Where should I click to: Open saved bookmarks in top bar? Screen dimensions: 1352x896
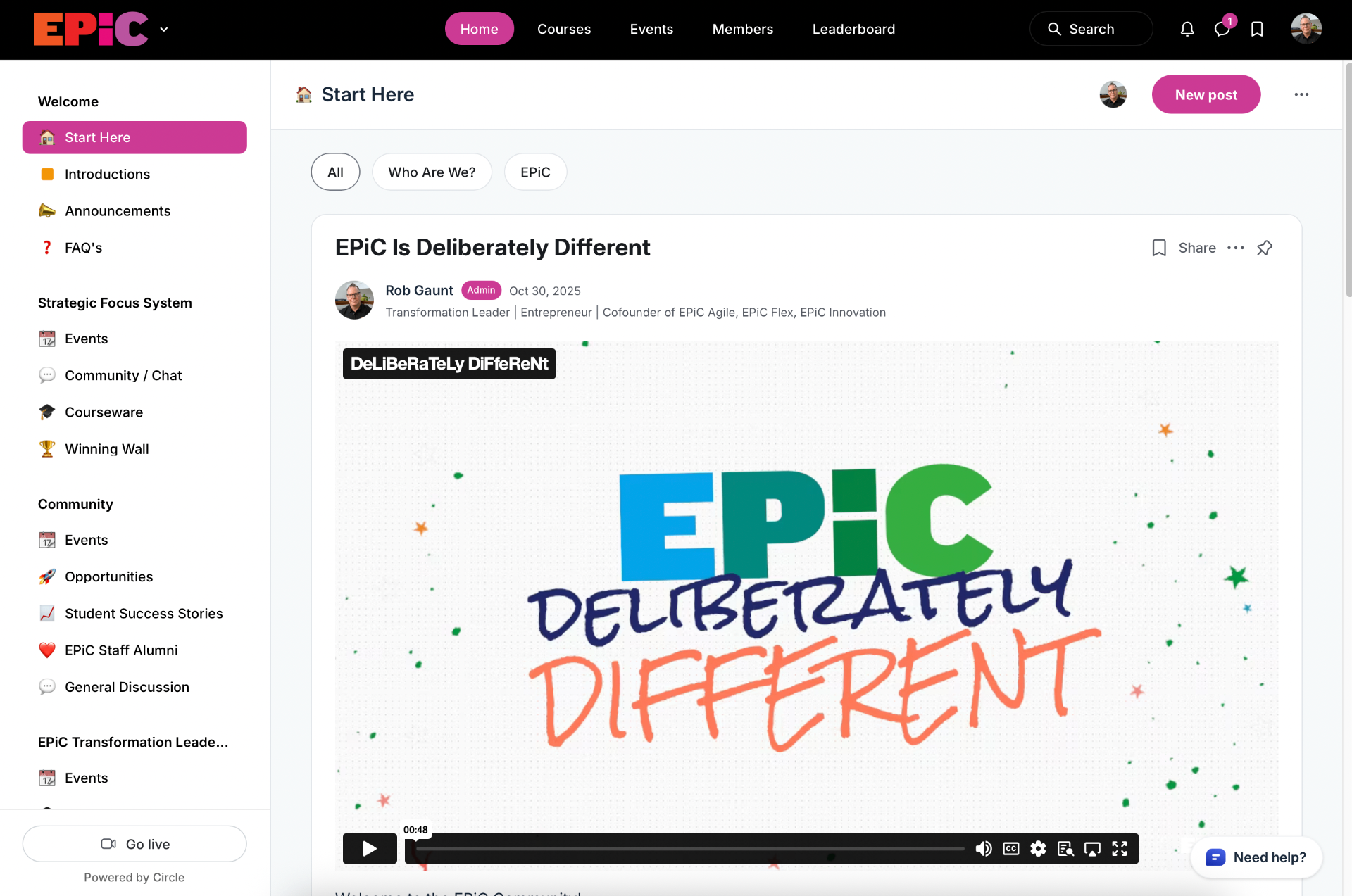coord(1257,29)
